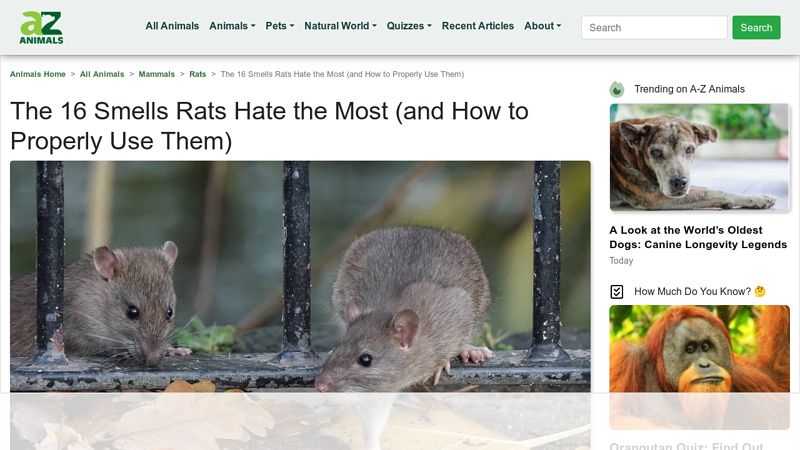Expand the About dropdown menu
The image size is (800, 450).
542,26
